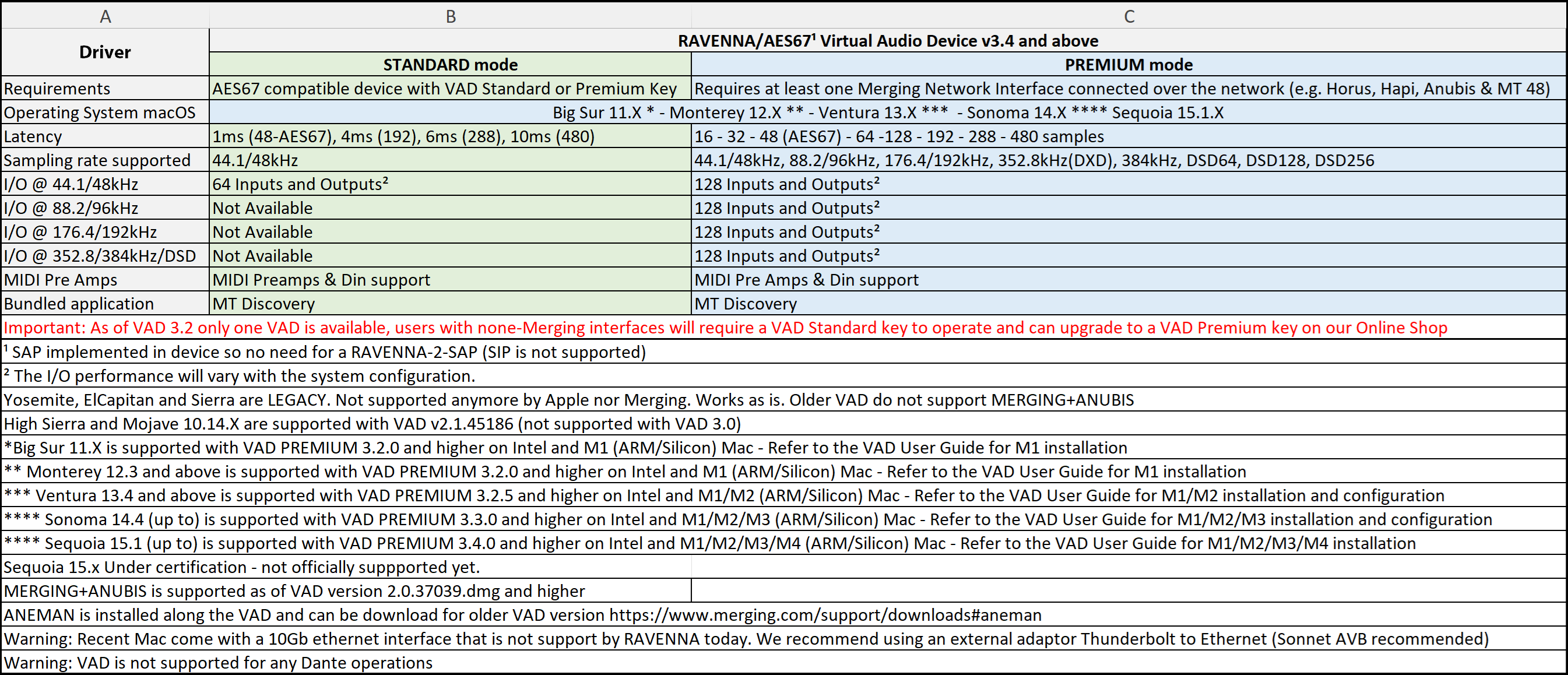
Task: Select Not Available in the 88.2/96kHz row
Action: click(451, 208)
